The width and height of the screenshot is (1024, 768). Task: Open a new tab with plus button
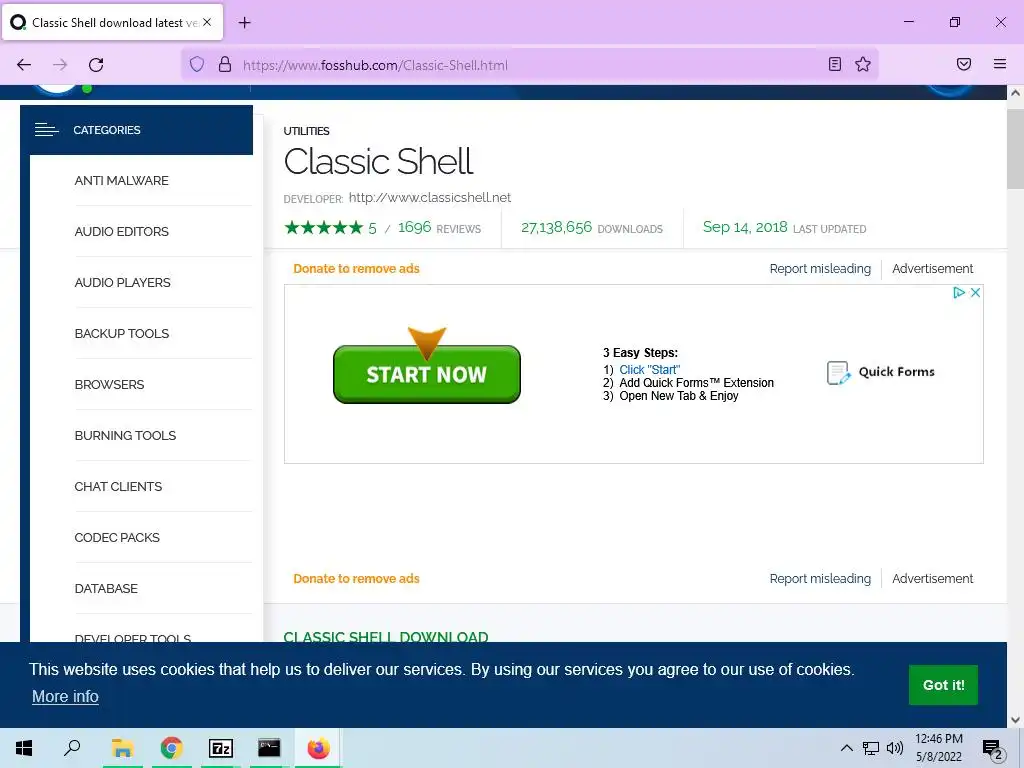tap(244, 23)
